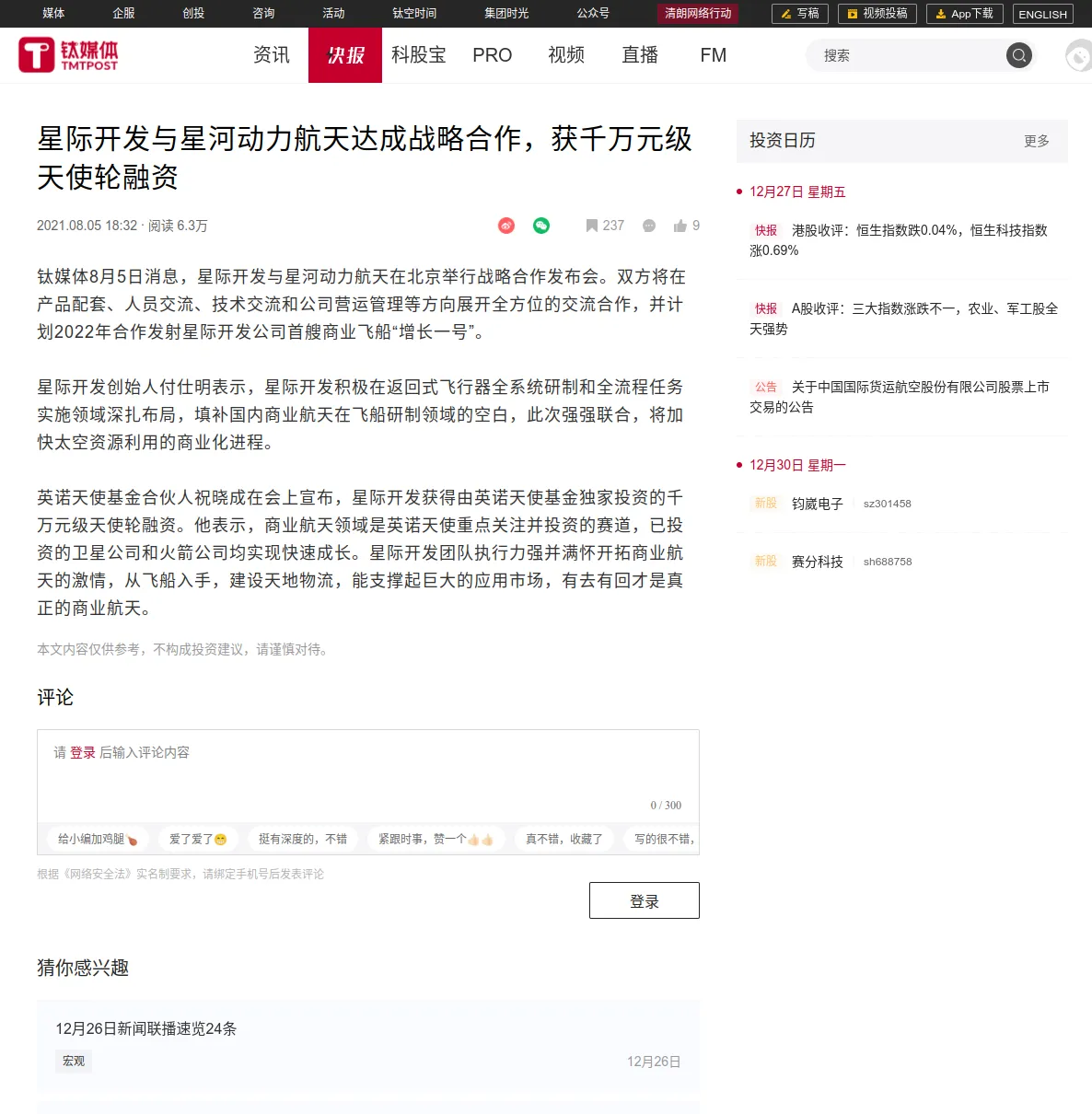Viewport: 1092px width, 1114px height.
Task: Open A股收评 三大指数 news item
Action: [903, 319]
